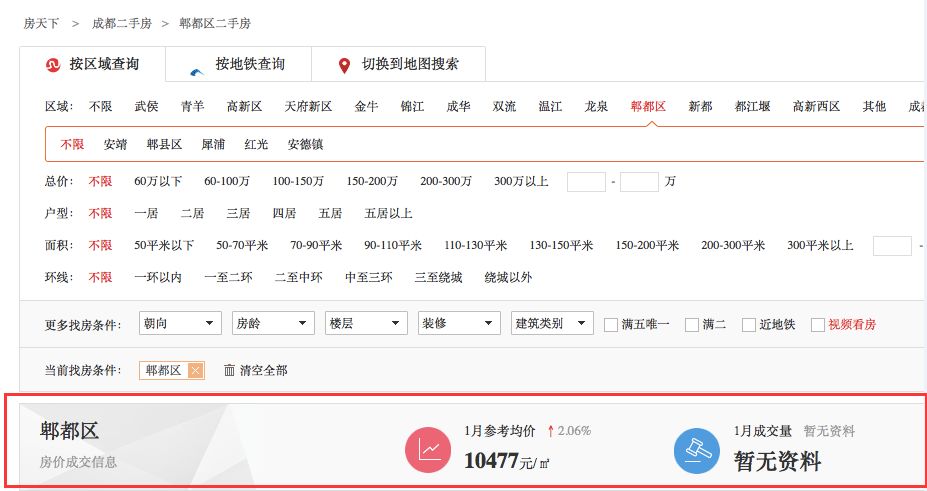Select the 安靖 sub-area
The width and height of the screenshot is (927, 491).
[115, 144]
